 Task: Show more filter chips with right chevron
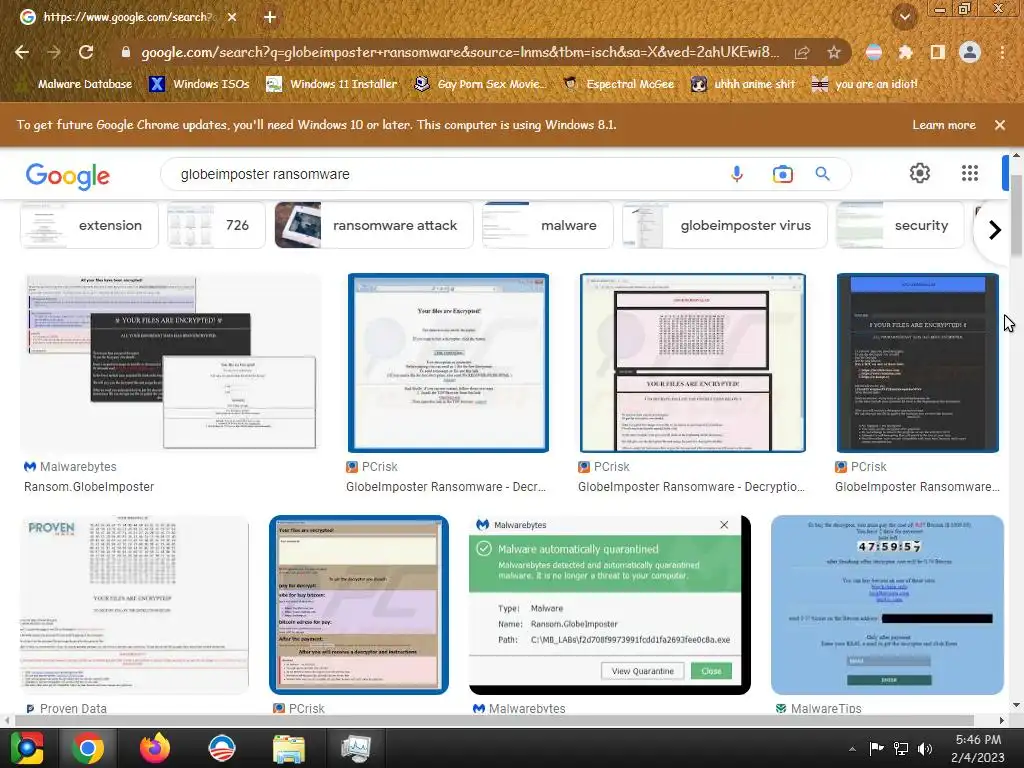(x=994, y=230)
